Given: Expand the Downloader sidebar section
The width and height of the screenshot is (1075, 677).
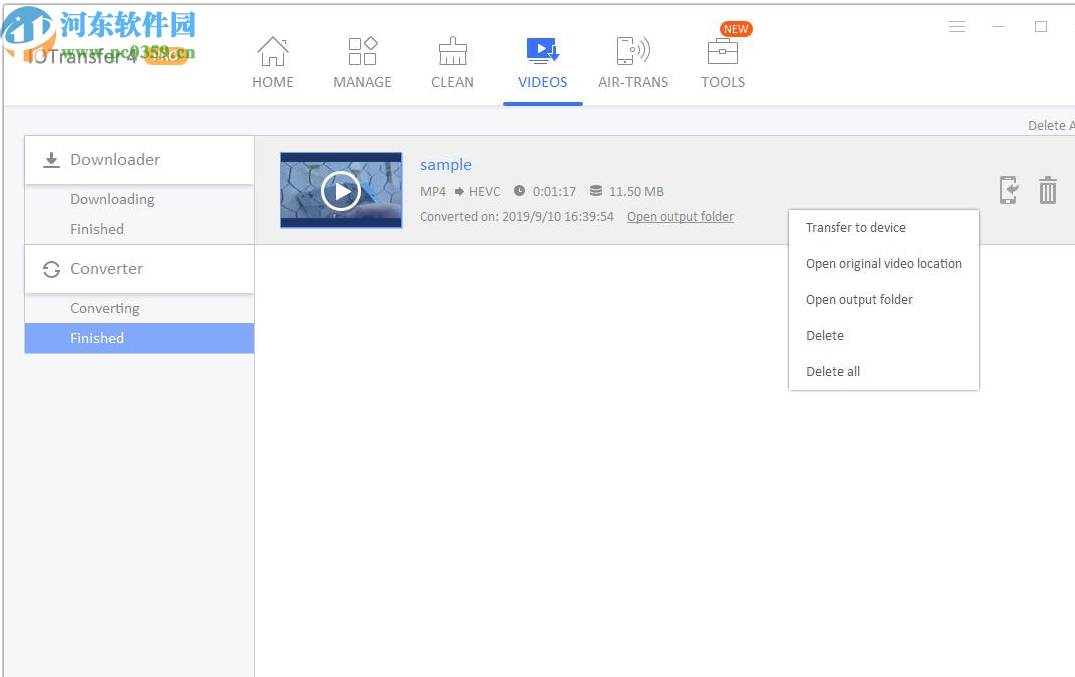Looking at the screenshot, I should pyautogui.click(x=115, y=159).
